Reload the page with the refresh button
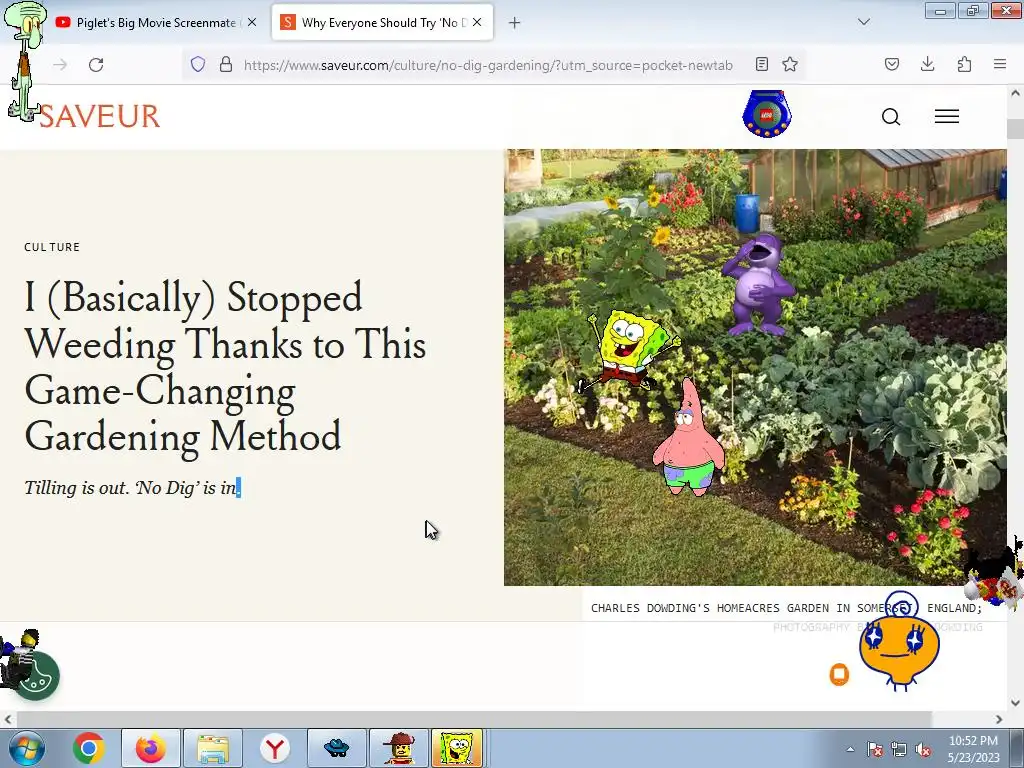1024x768 pixels. pos(96,65)
